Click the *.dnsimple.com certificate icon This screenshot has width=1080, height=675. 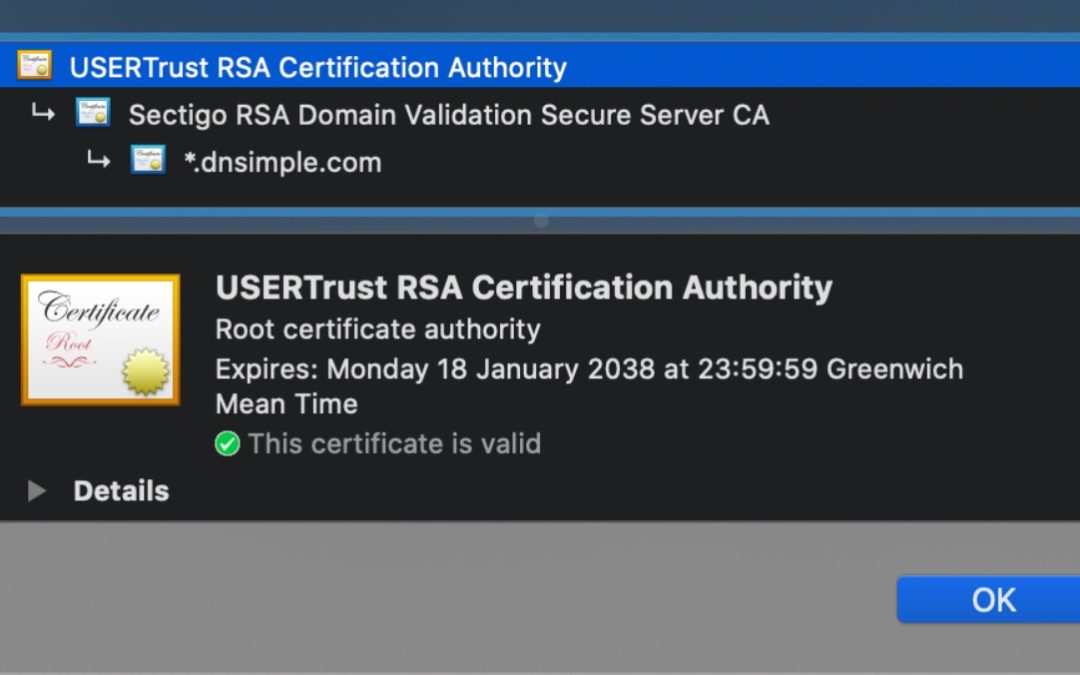[x=148, y=161]
